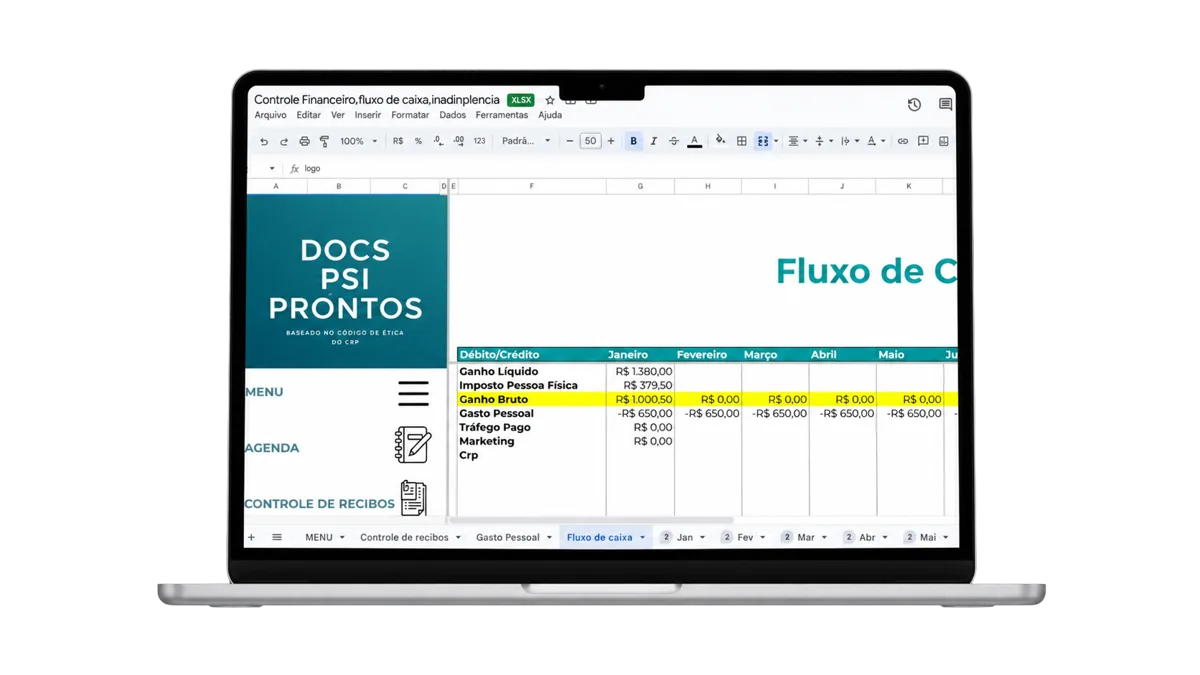
Task: Switch to Controle de recibos sheet tab
Action: point(404,538)
